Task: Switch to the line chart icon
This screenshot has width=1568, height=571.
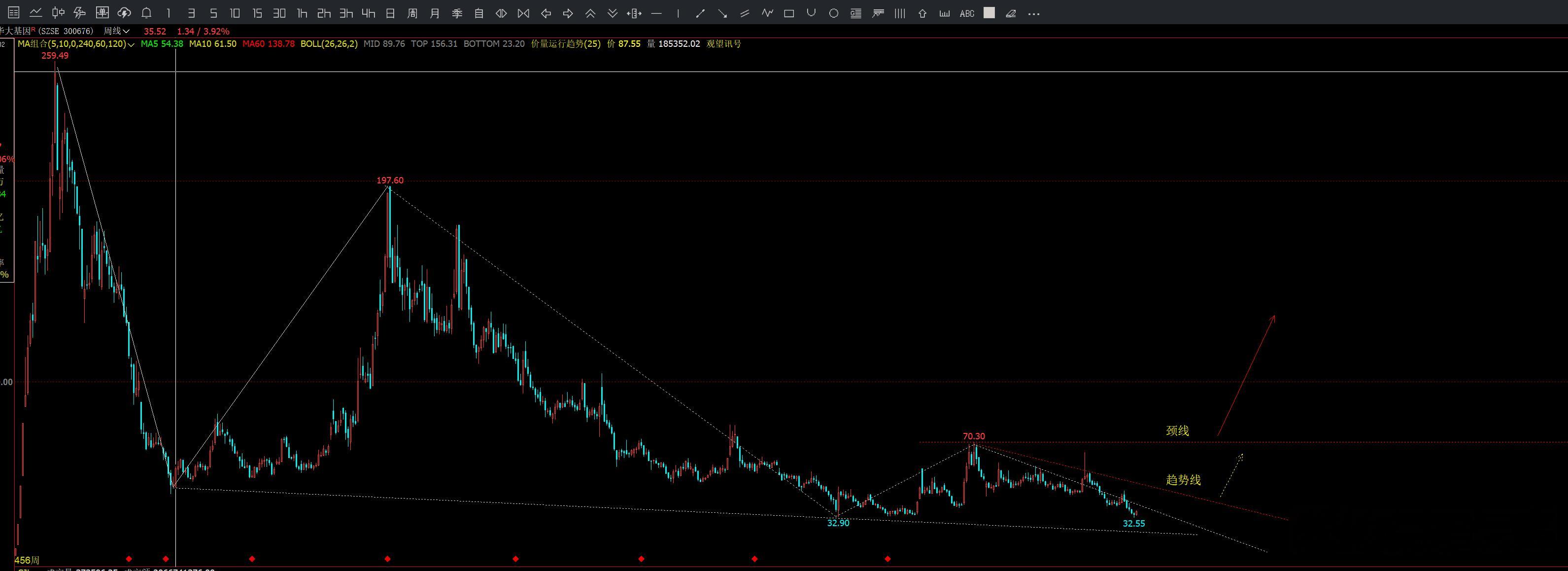Action: (x=36, y=13)
